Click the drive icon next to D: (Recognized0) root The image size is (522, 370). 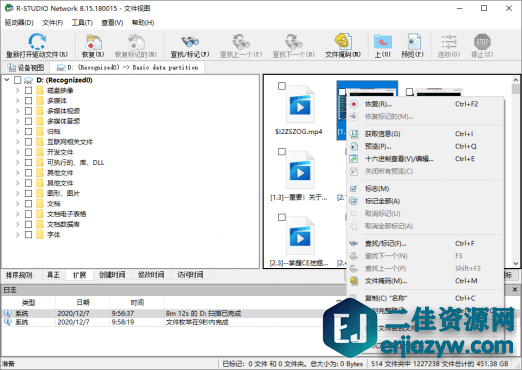pos(29,80)
